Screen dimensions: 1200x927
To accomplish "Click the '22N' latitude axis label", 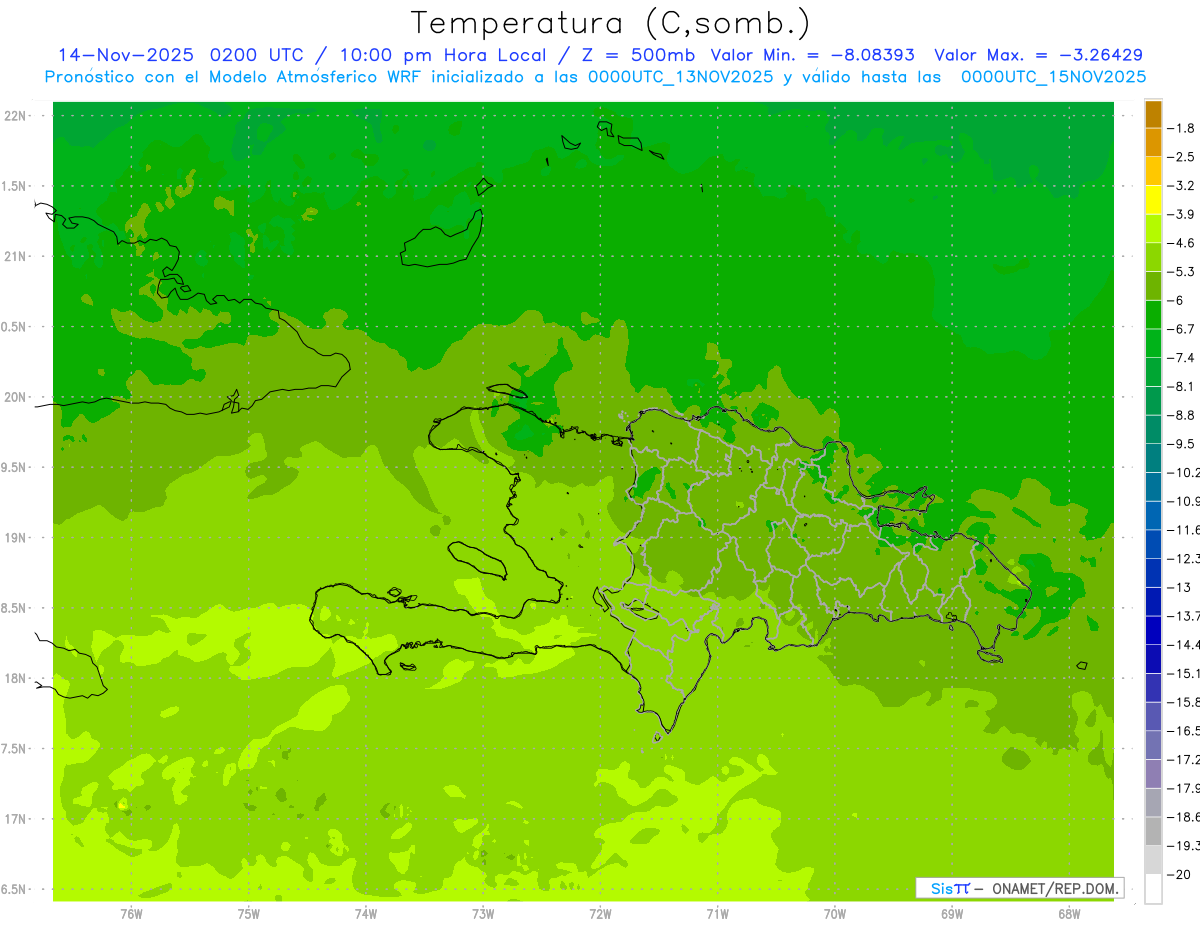I will coord(16,116).
